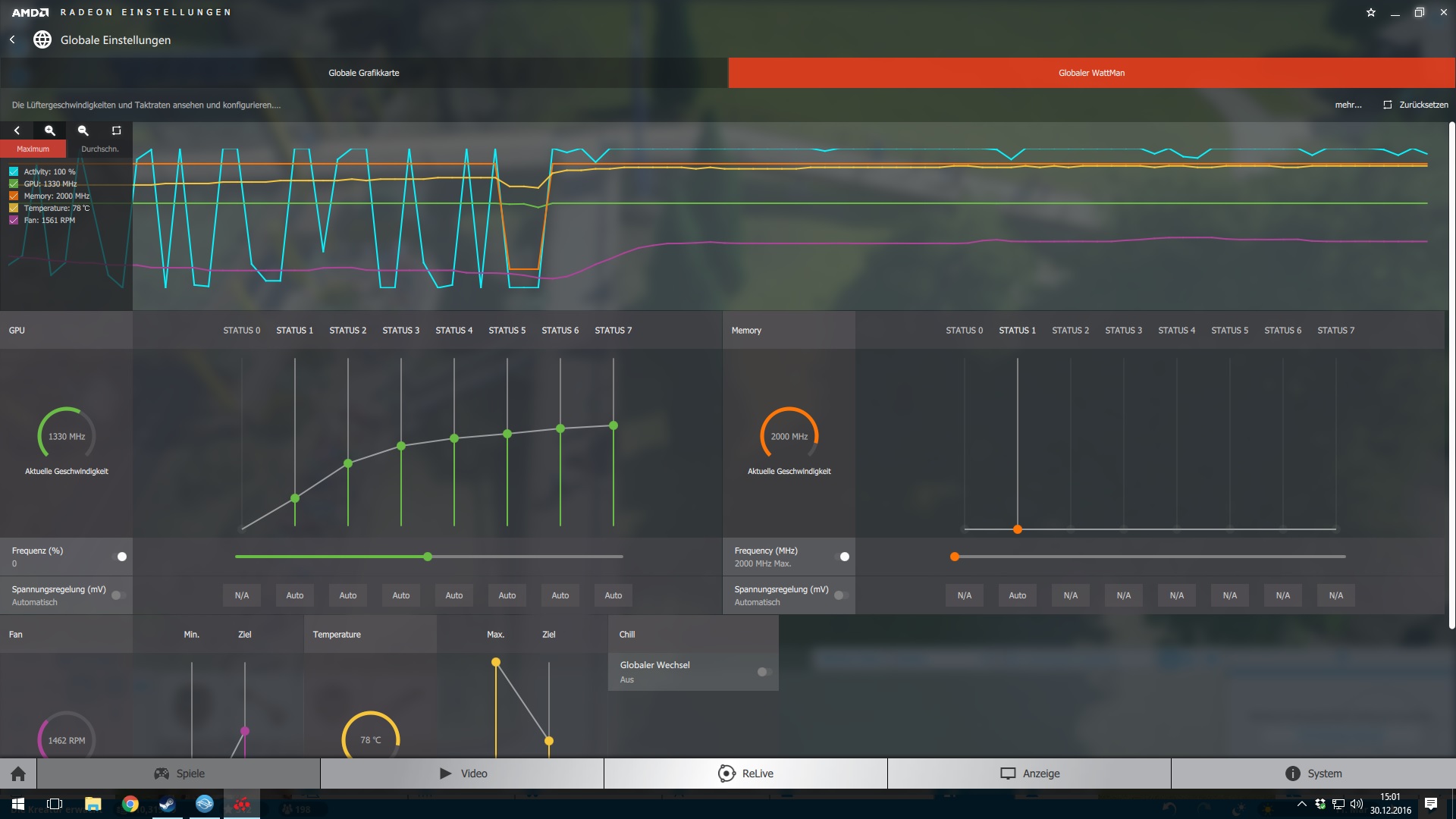
Task: Click the GPU frequency slider handle
Action: click(x=428, y=557)
